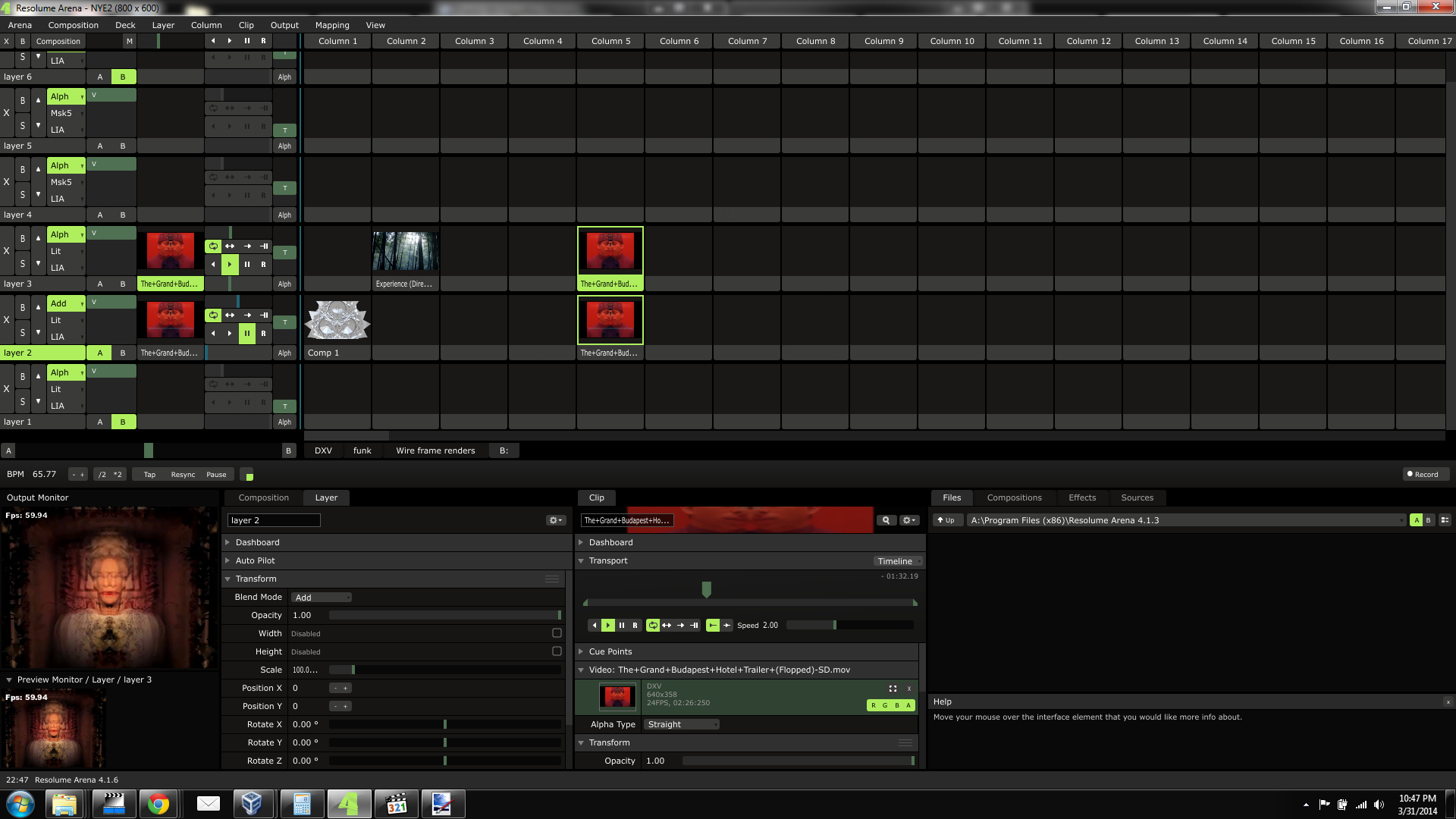Enable the Width checkbox in Transform
The height and width of the screenshot is (819, 1456).
click(x=557, y=633)
